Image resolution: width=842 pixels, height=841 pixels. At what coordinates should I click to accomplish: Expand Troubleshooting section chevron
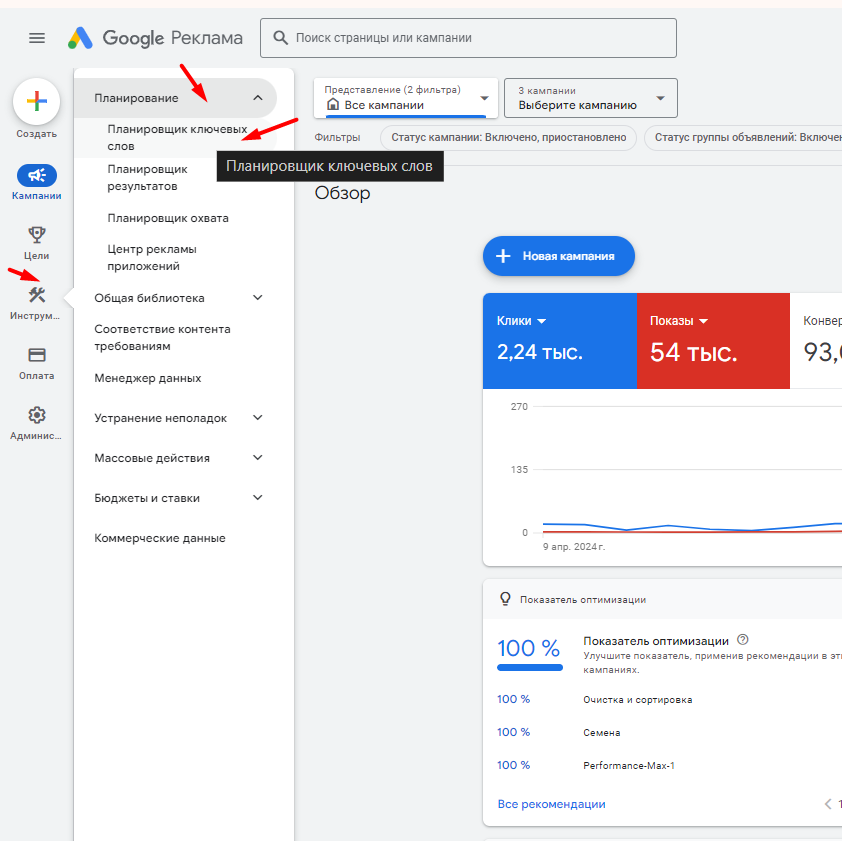tap(257, 417)
